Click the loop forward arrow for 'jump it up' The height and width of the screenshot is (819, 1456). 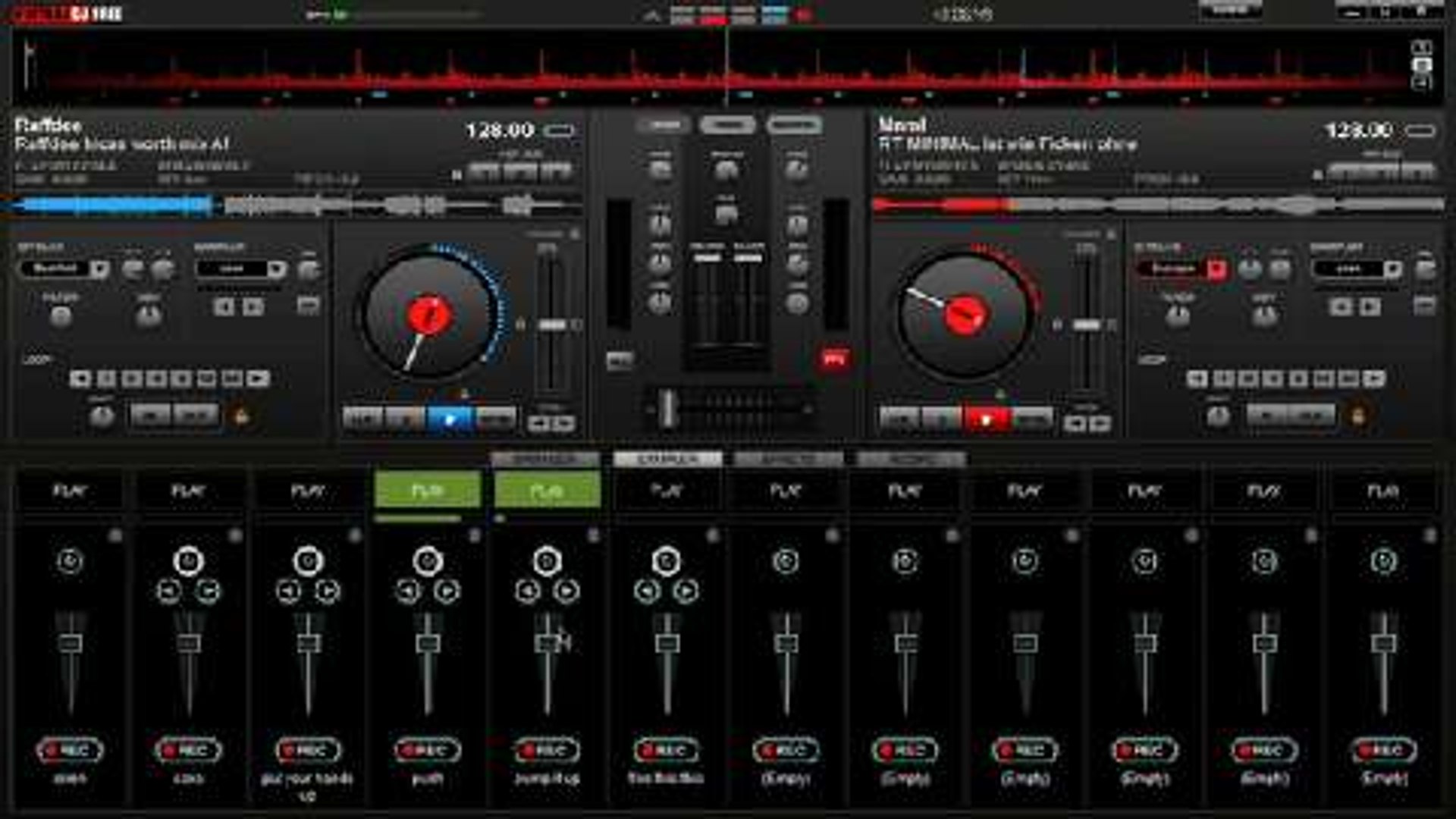click(x=566, y=591)
